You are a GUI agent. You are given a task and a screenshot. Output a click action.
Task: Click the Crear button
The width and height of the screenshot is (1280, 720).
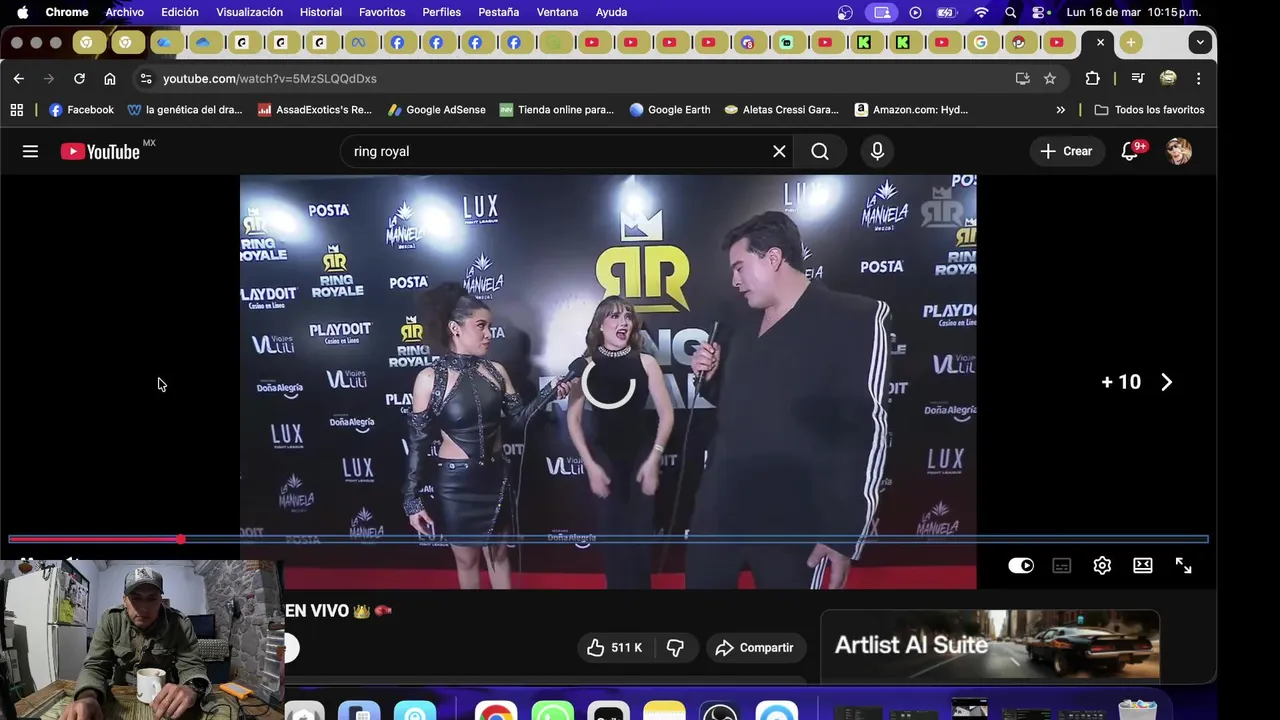click(1066, 151)
